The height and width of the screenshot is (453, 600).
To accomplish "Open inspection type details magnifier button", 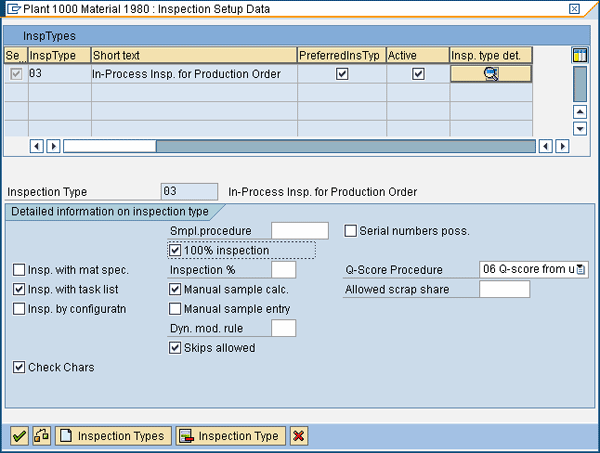I will [x=491, y=73].
